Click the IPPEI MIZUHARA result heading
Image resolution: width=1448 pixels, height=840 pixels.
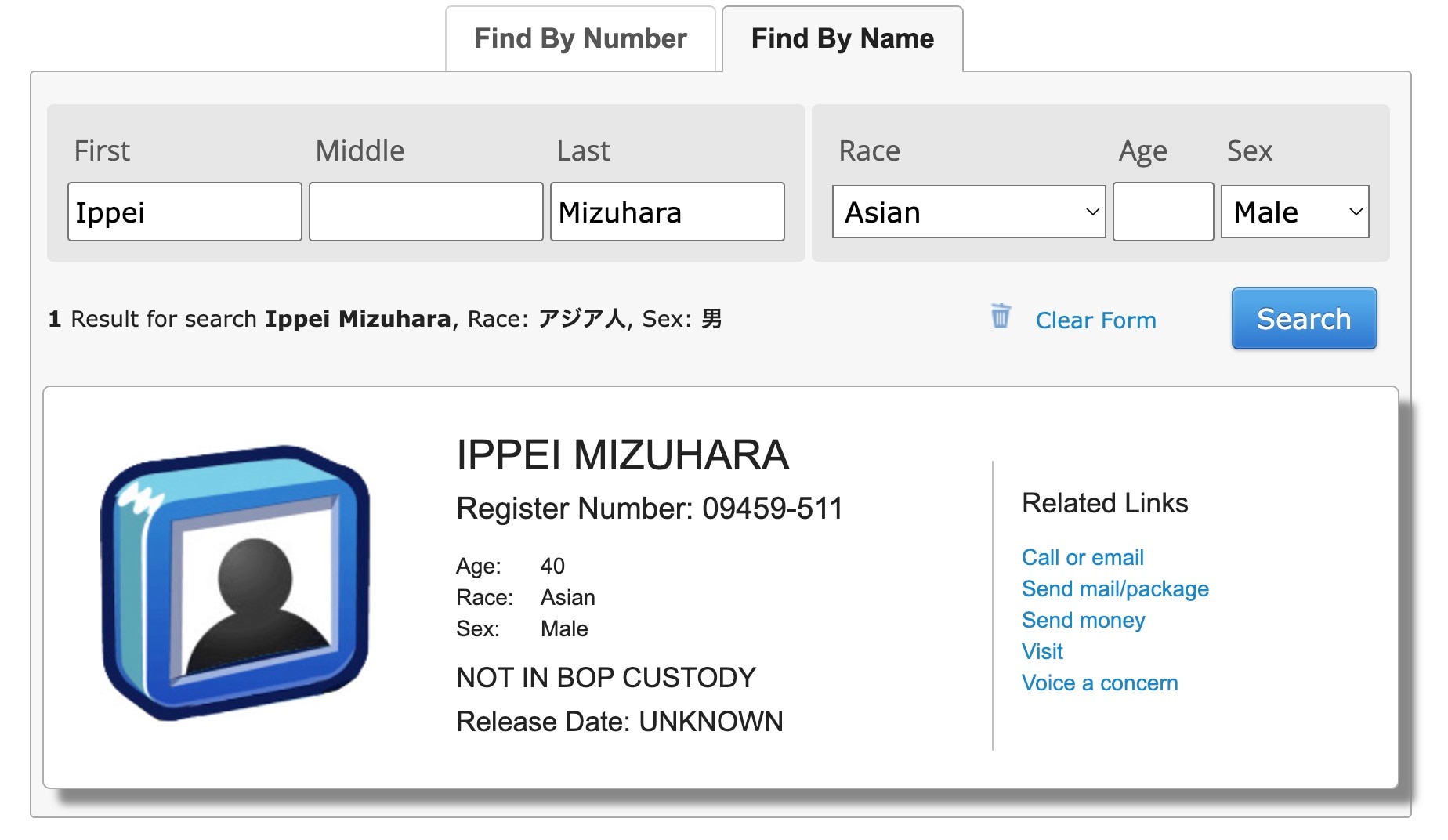(x=622, y=455)
